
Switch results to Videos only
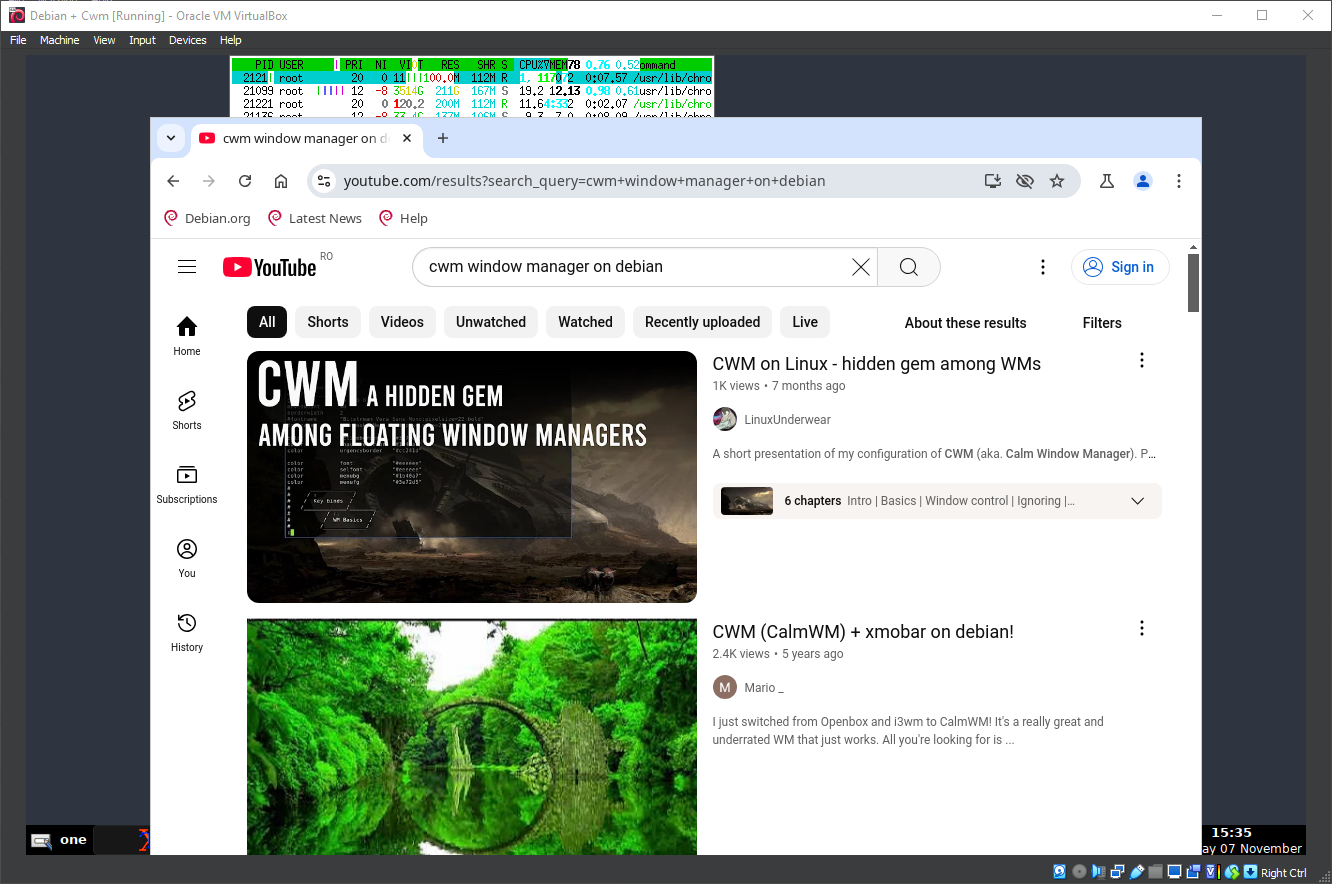click(x=402, y=322)
